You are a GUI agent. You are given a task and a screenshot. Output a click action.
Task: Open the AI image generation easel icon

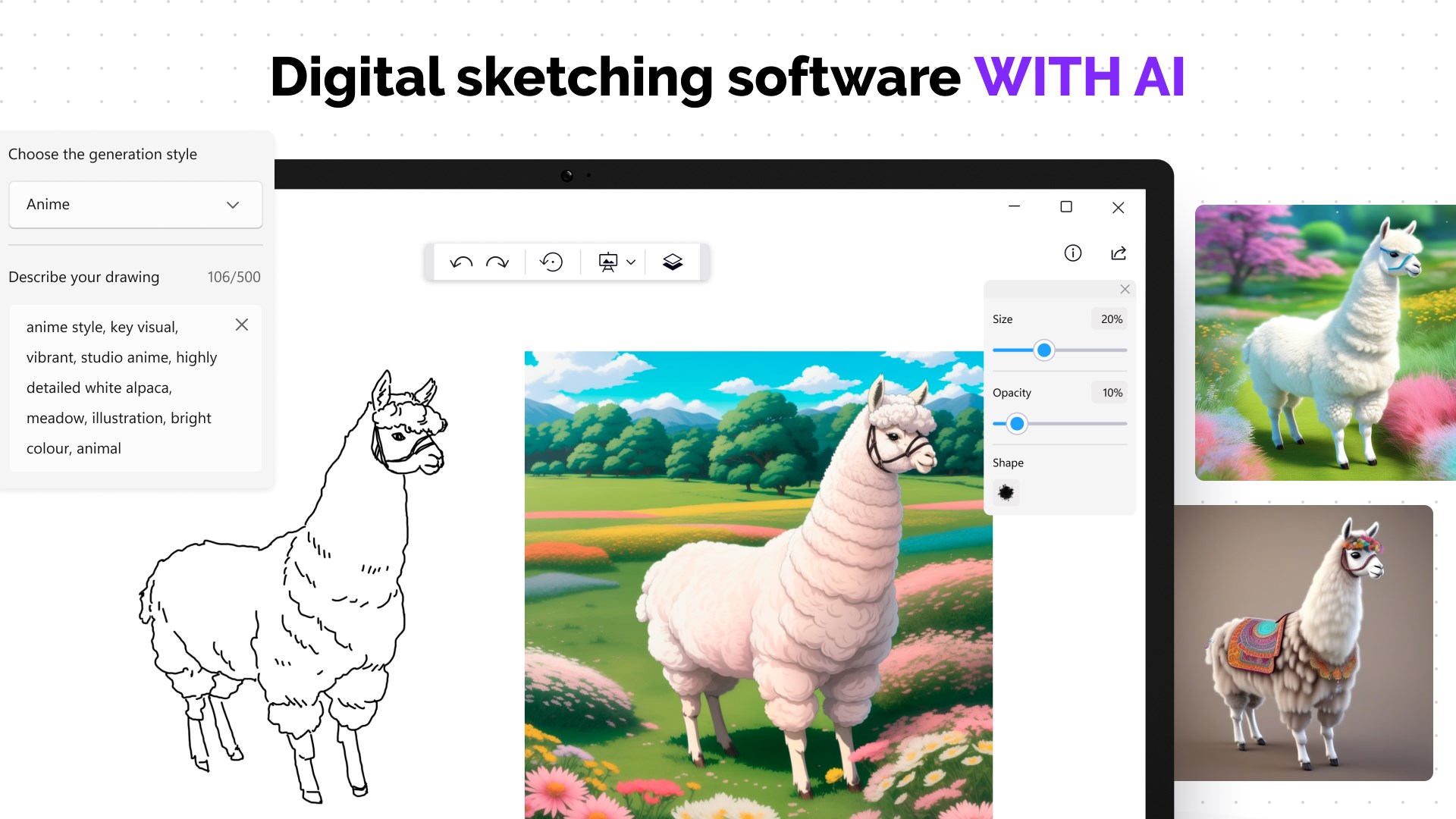point(607,262)
